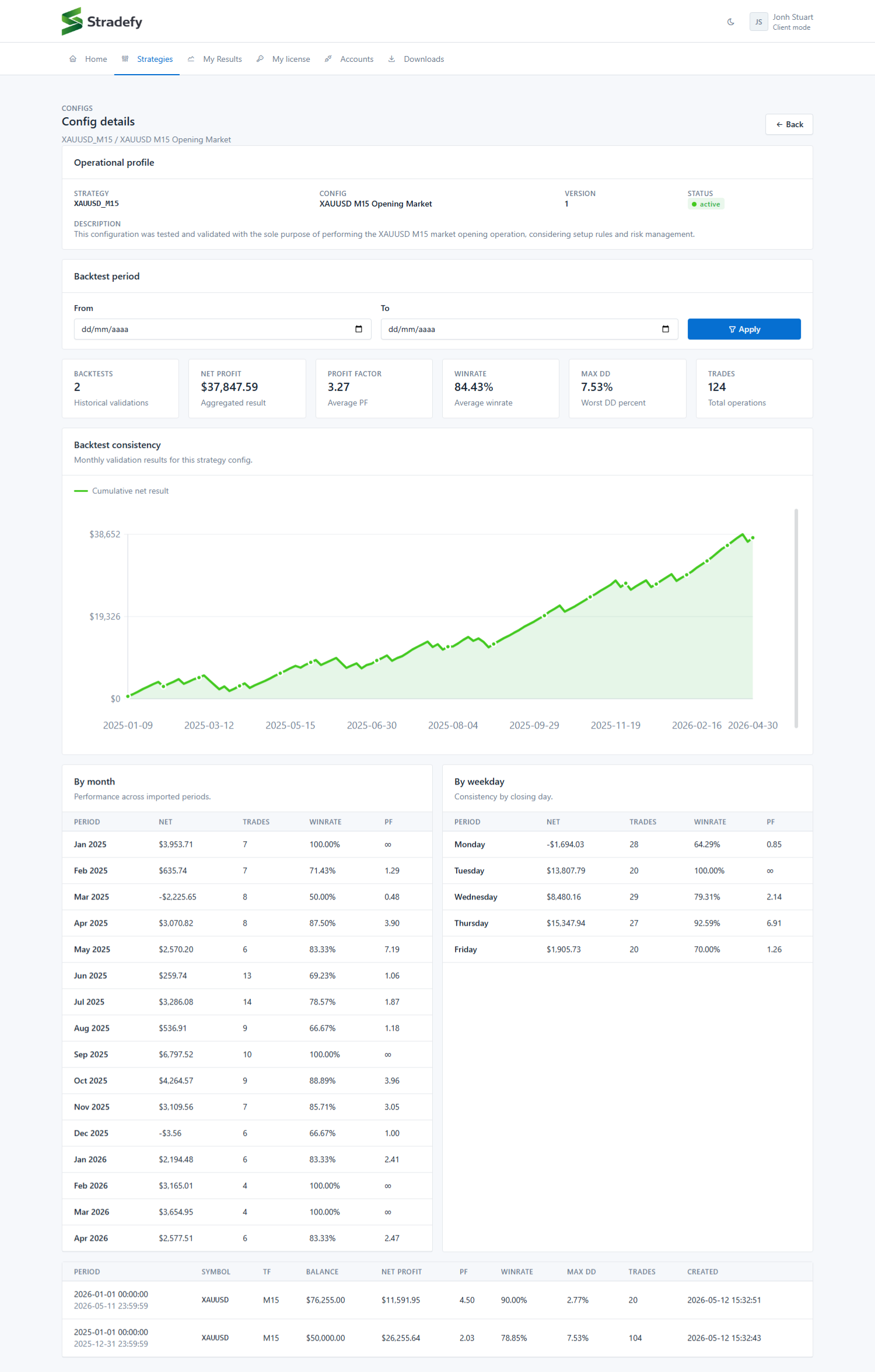
Task: Click the chart area vertical scrollbar
Action: point(796,618)
